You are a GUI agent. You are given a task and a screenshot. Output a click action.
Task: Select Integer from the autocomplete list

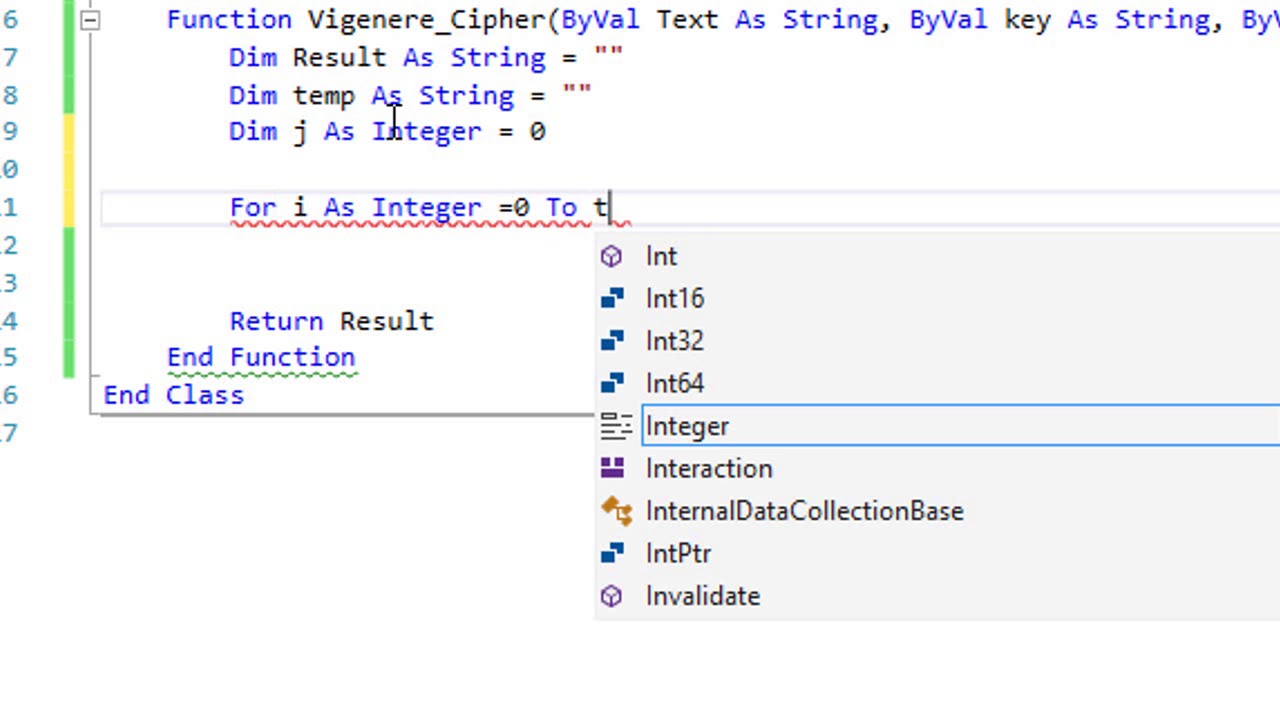point(688,426)
